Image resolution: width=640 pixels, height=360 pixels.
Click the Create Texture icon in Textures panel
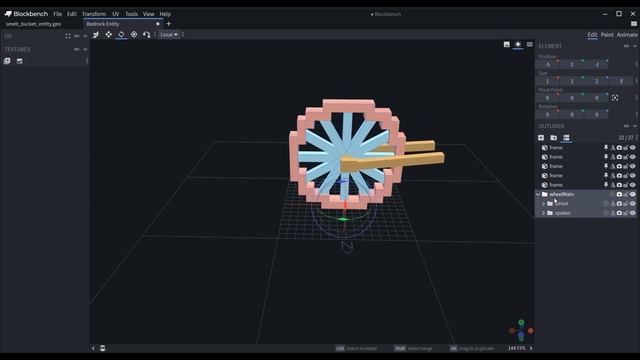(20, 61)
